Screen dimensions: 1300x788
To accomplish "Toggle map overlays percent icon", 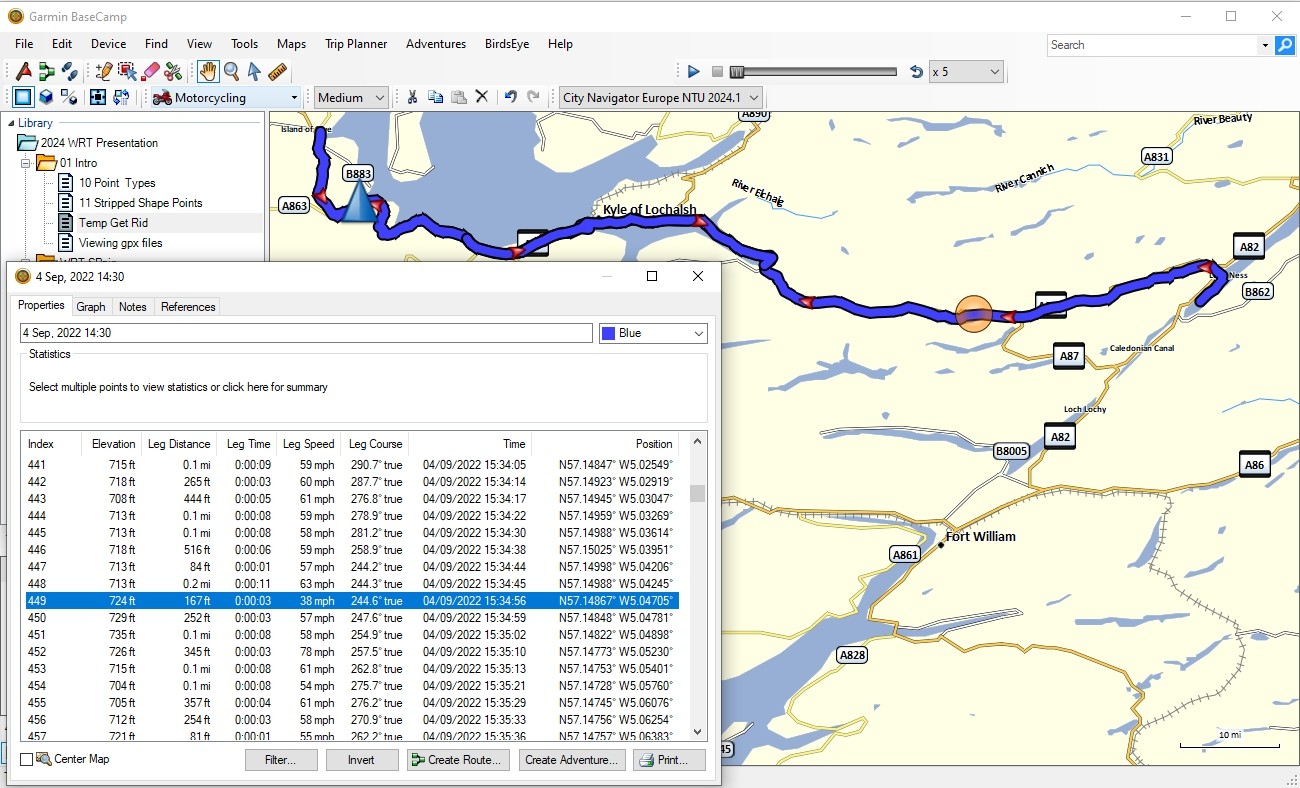I will click(69, 97).
